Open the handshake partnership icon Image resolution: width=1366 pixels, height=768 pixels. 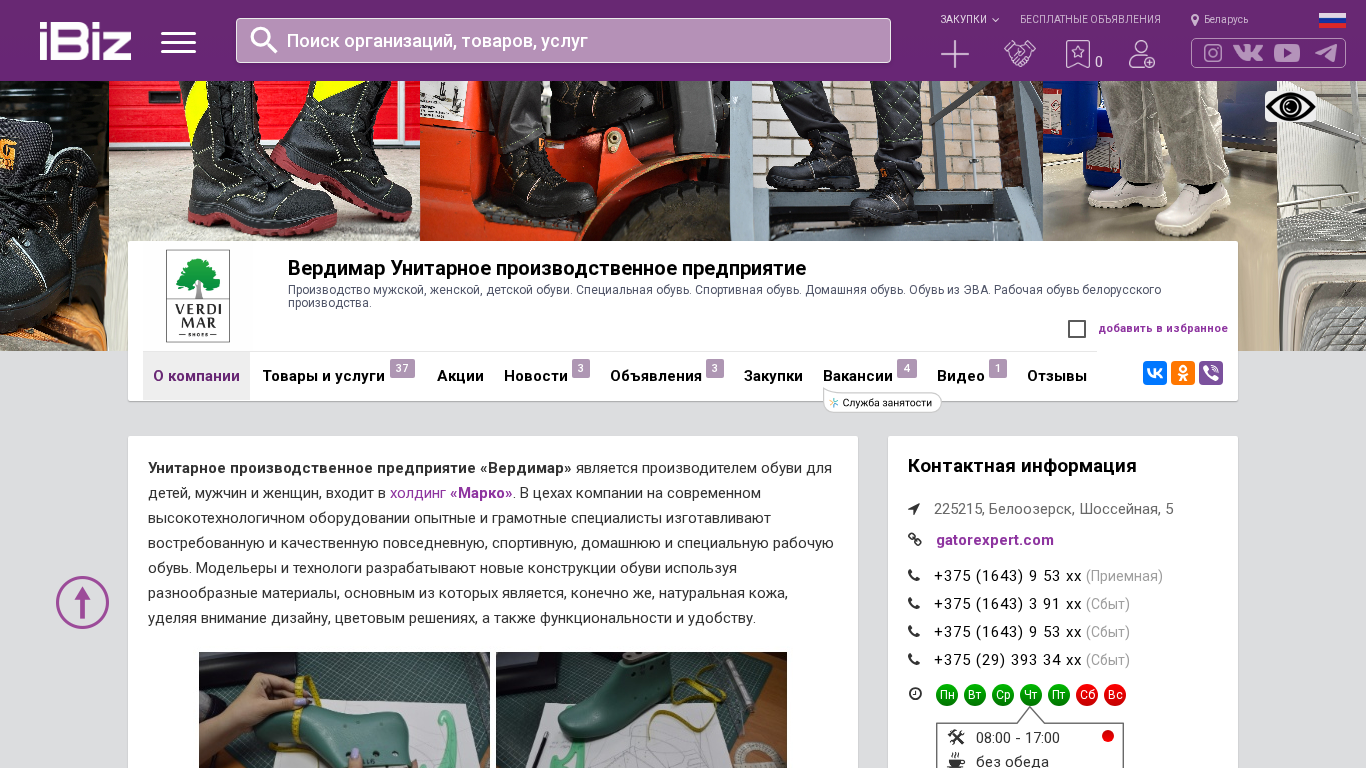point(1019,54)
